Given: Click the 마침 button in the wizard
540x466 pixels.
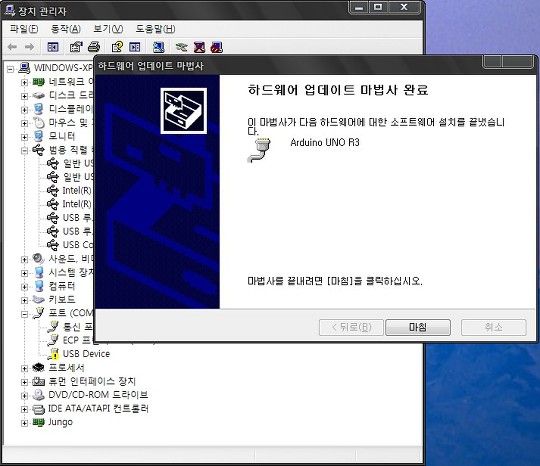Looking at the screenshot, I should [x=418, y=327].
